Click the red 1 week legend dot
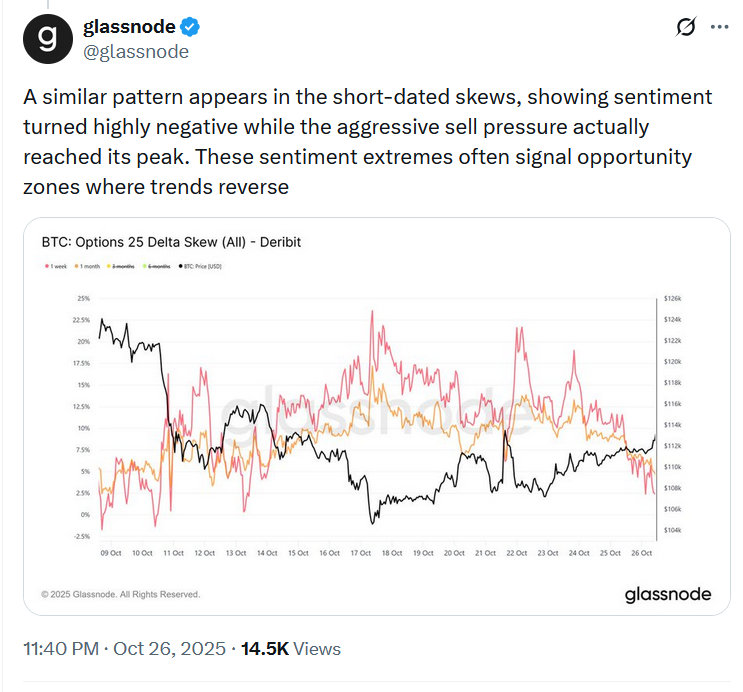The width and height of the screenshot is (743, 692). [x=47, y=266]
